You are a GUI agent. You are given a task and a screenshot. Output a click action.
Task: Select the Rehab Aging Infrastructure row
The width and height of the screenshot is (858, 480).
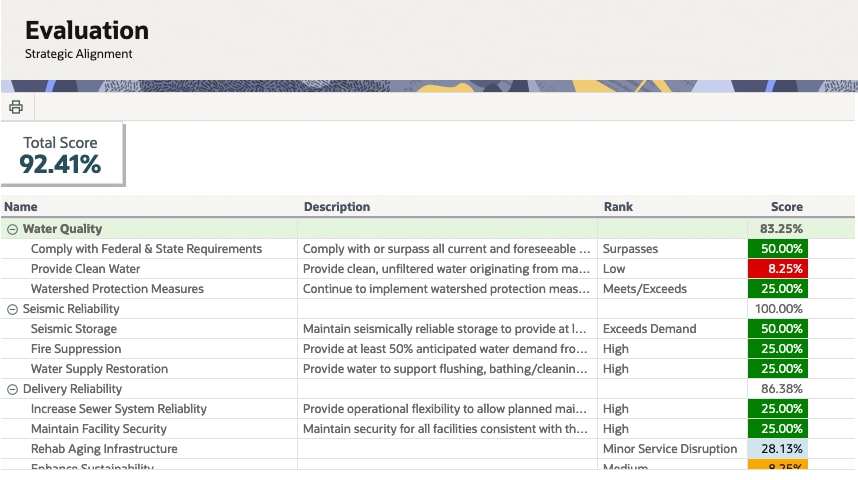pos(104,449)
